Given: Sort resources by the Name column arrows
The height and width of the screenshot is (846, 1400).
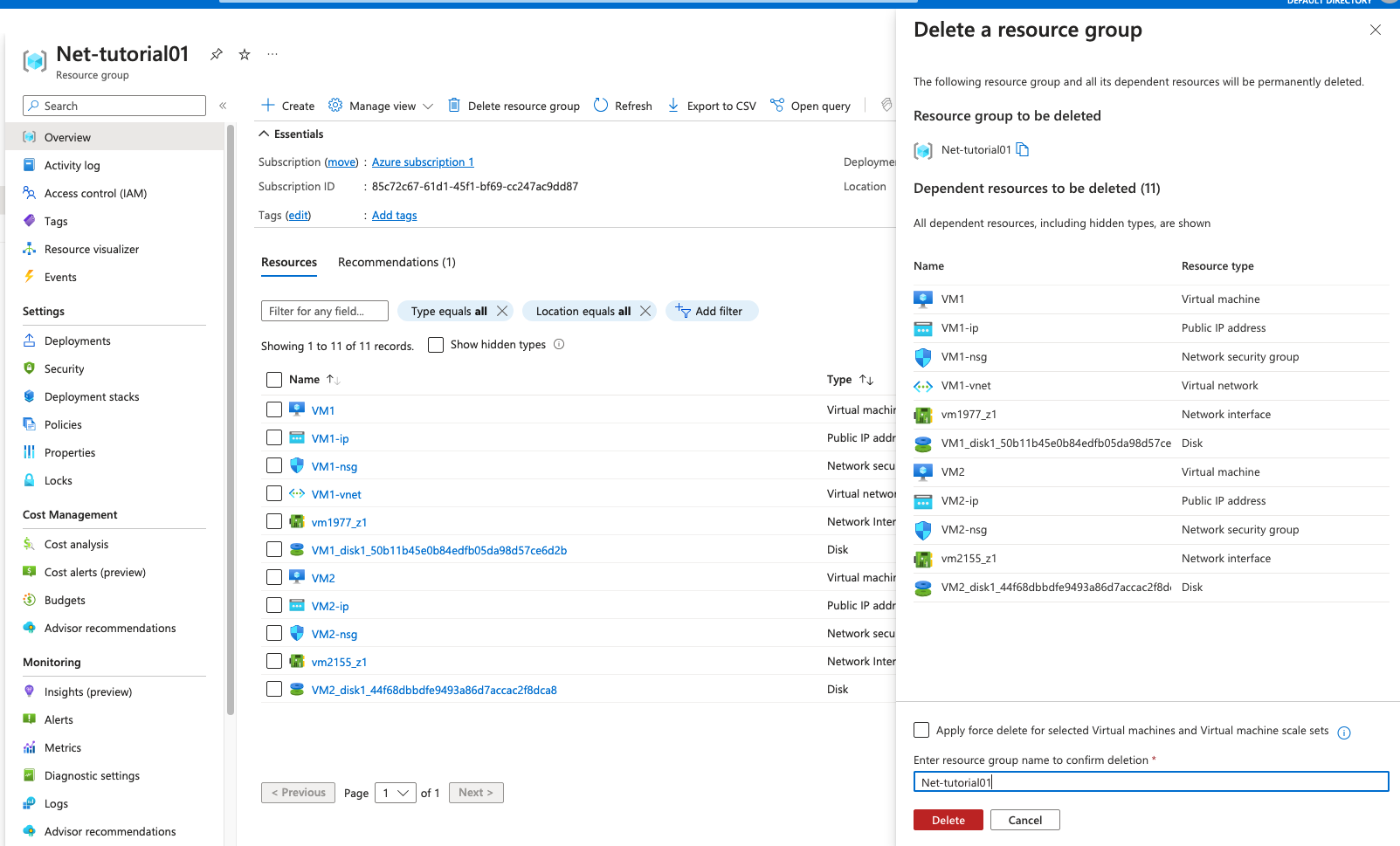Looking at the screenshot, I should [333, 380].
